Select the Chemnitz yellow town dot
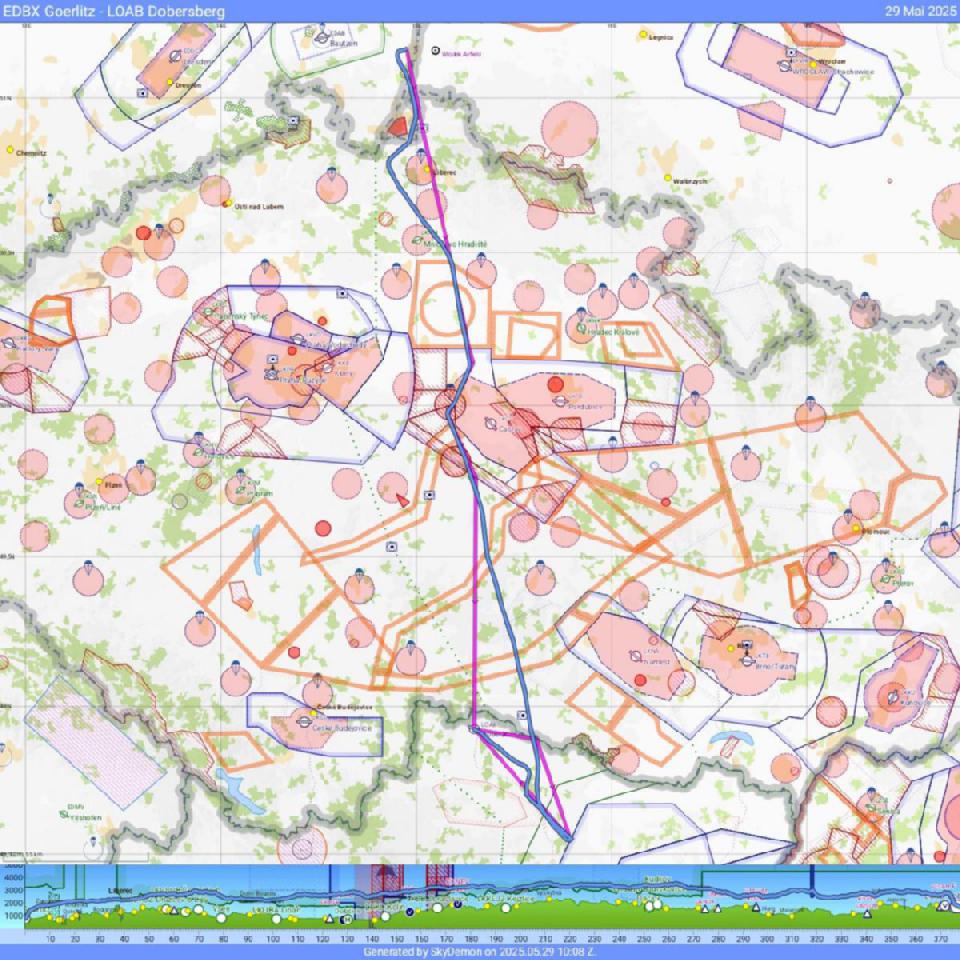This screenshot has height=960, width=960. (x=11, y=150)
